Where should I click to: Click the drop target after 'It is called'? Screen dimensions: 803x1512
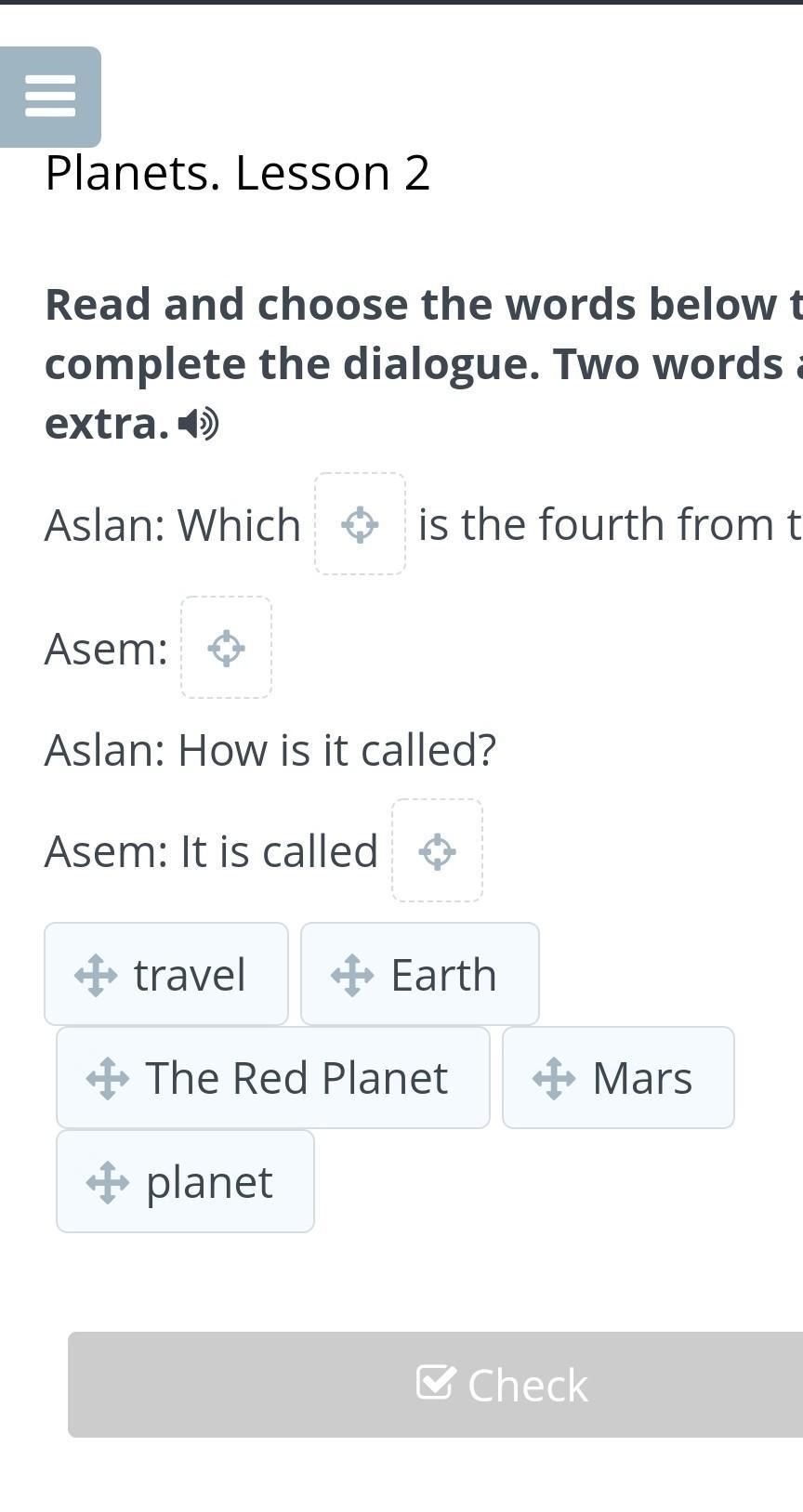(x=437, y=850)
